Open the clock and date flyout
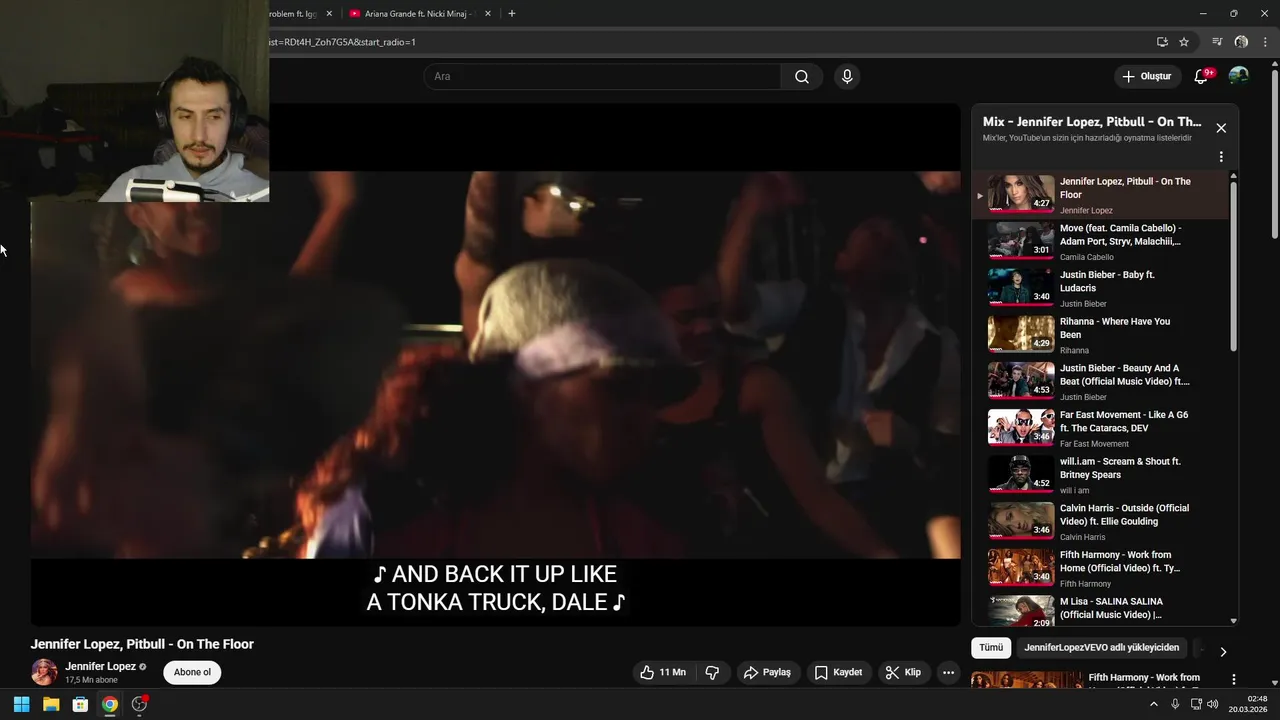 1249,704
